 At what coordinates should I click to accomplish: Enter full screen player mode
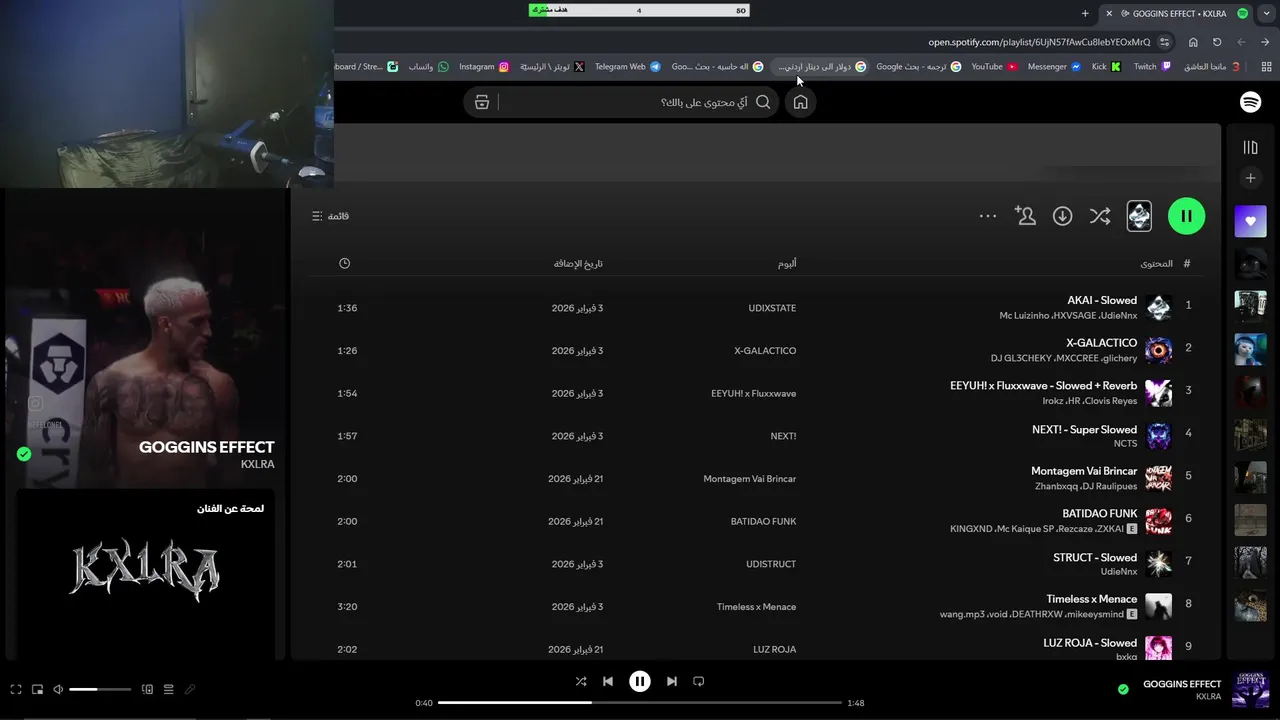(16, 689)
